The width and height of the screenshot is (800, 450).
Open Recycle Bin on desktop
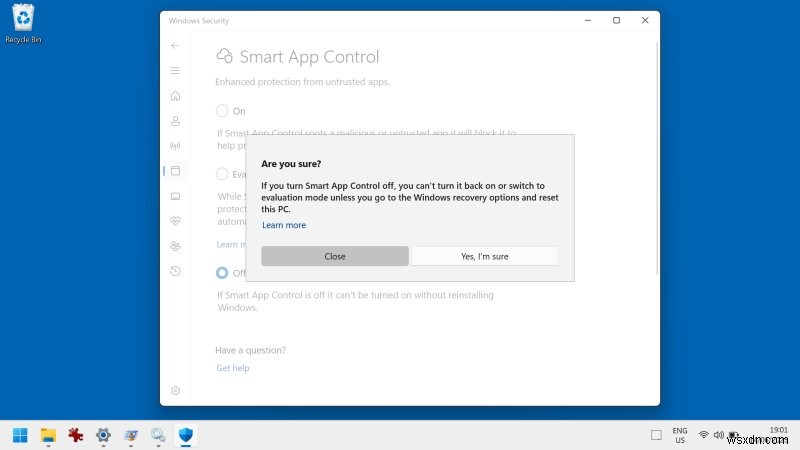[x=23, y=23]
